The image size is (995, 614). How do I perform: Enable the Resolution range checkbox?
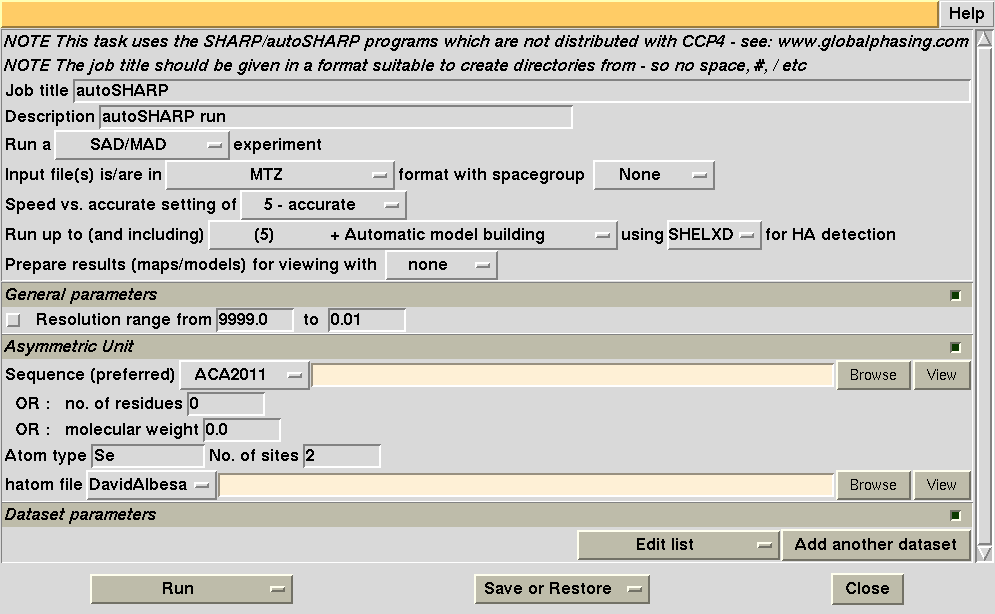(x=13, y=320)
